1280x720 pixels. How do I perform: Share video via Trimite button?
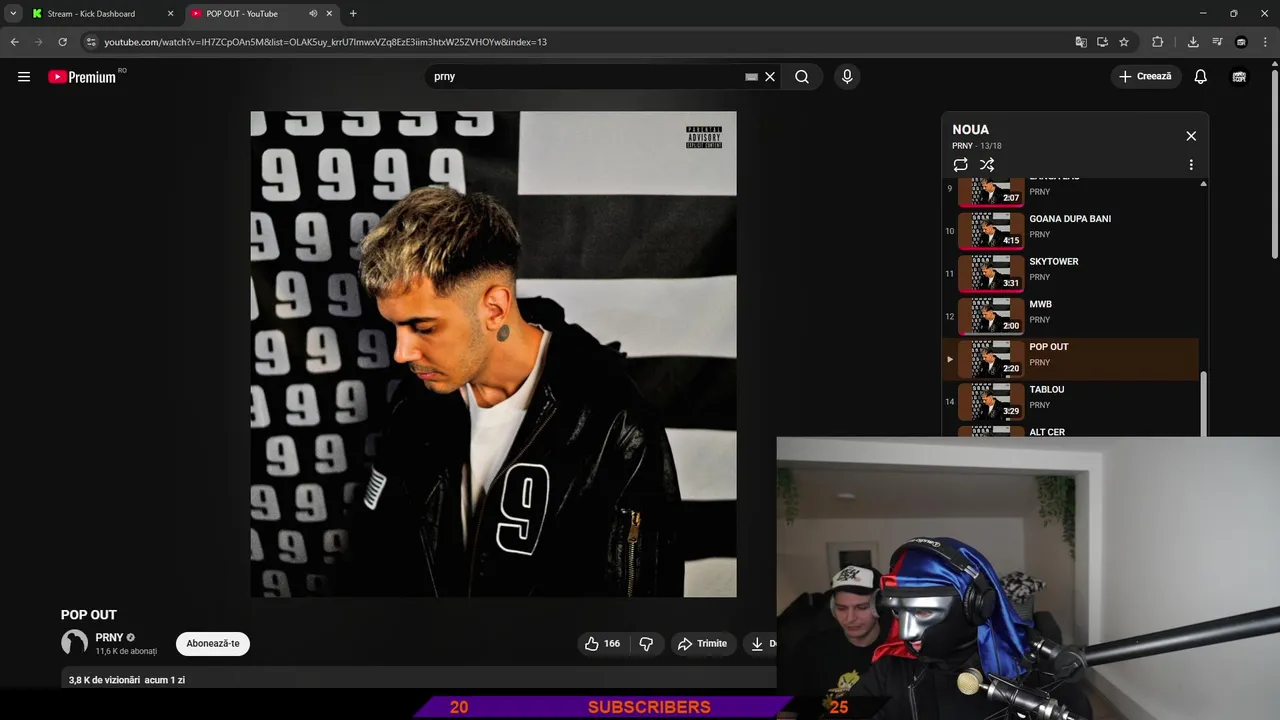pos(703,644)
